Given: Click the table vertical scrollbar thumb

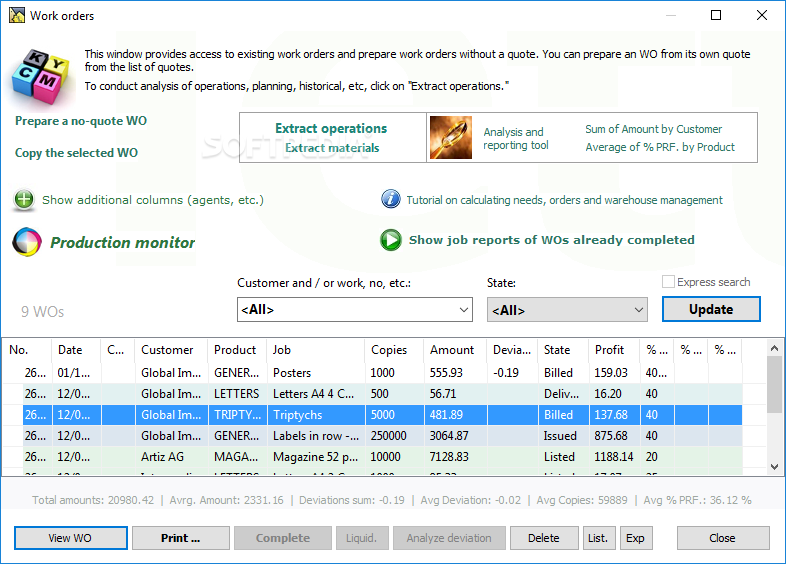Looking at the screenshot, I should pos(774,384).
